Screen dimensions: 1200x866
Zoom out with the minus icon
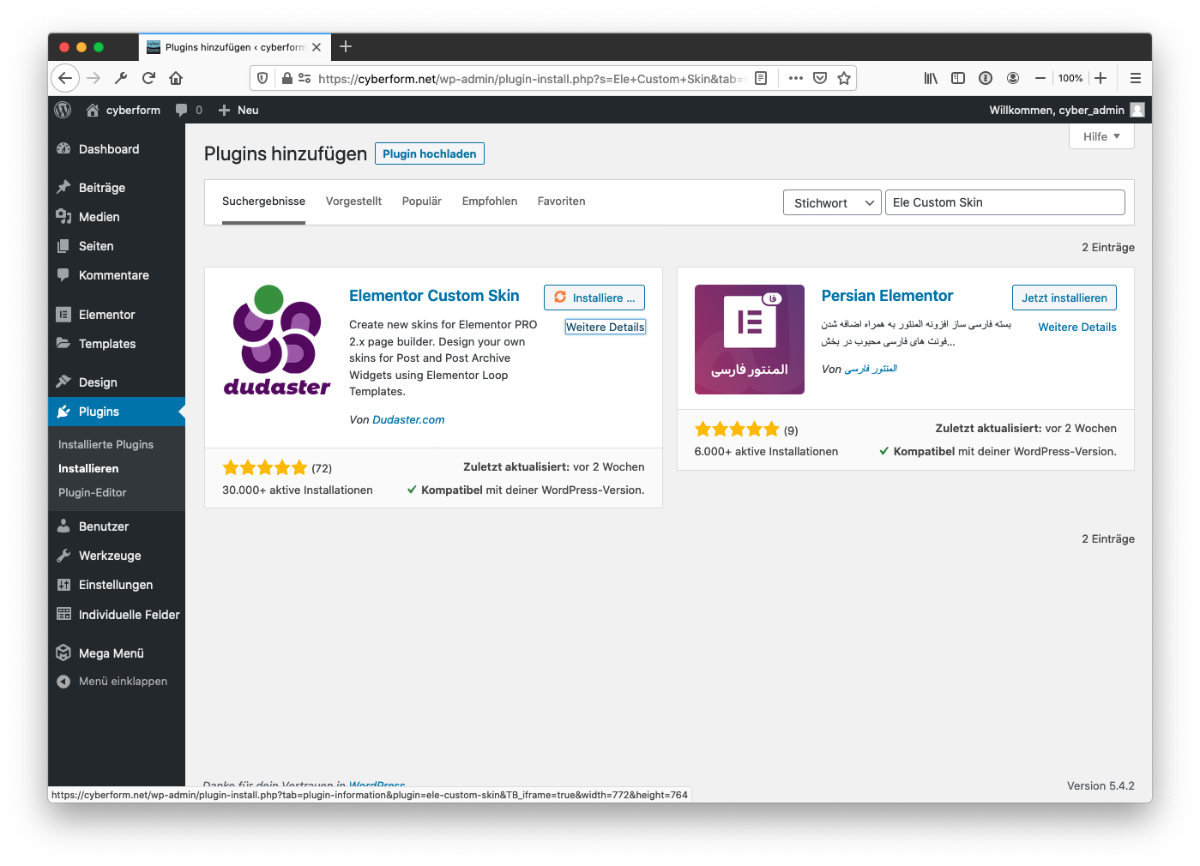pyautogui.click(x=1040, y=78)
